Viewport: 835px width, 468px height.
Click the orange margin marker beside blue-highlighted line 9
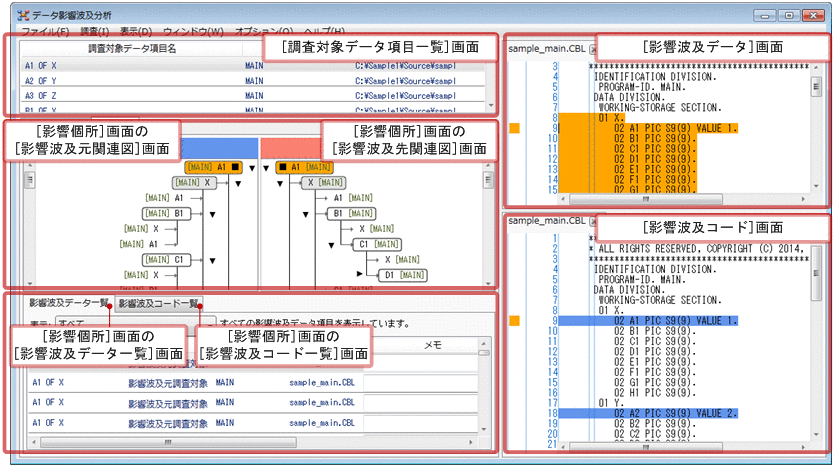click(x=514, y=321)
